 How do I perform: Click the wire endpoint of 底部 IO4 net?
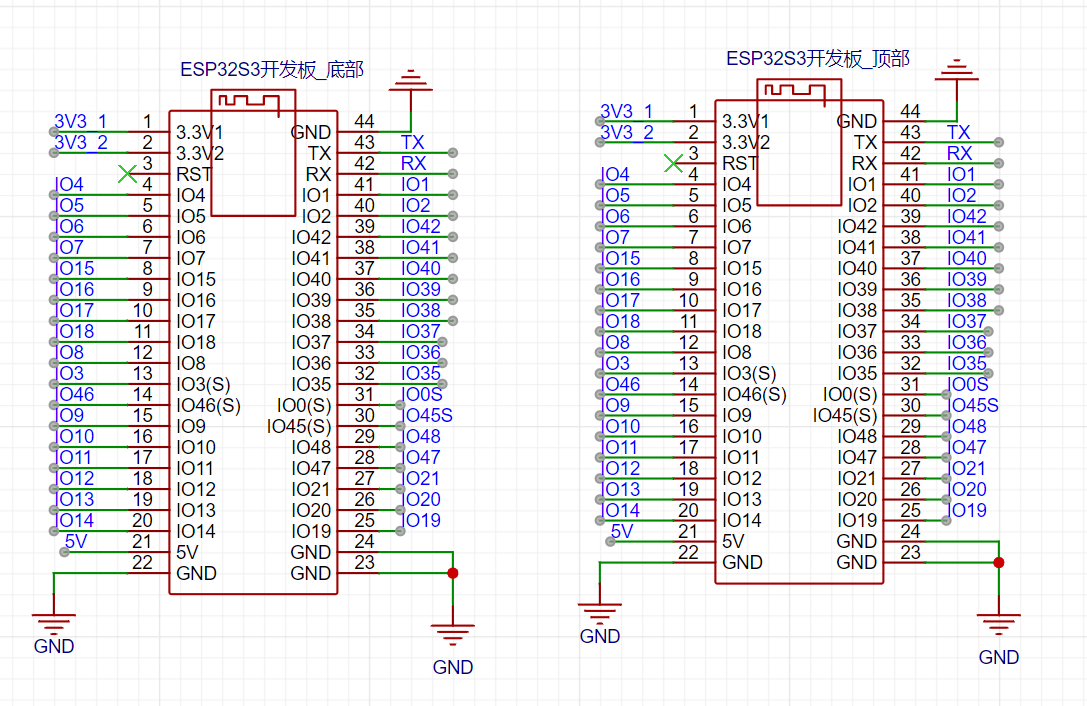tap(53, 195)
